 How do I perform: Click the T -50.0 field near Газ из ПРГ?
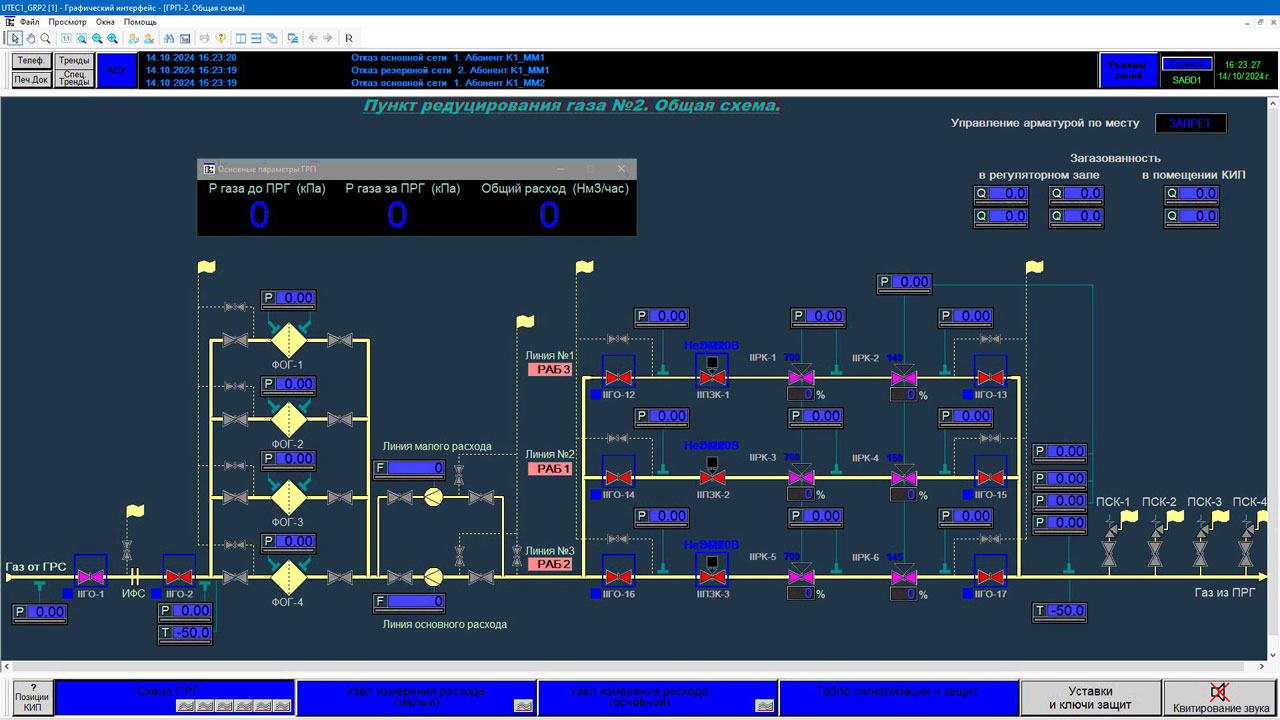[x=1060, y=611]
